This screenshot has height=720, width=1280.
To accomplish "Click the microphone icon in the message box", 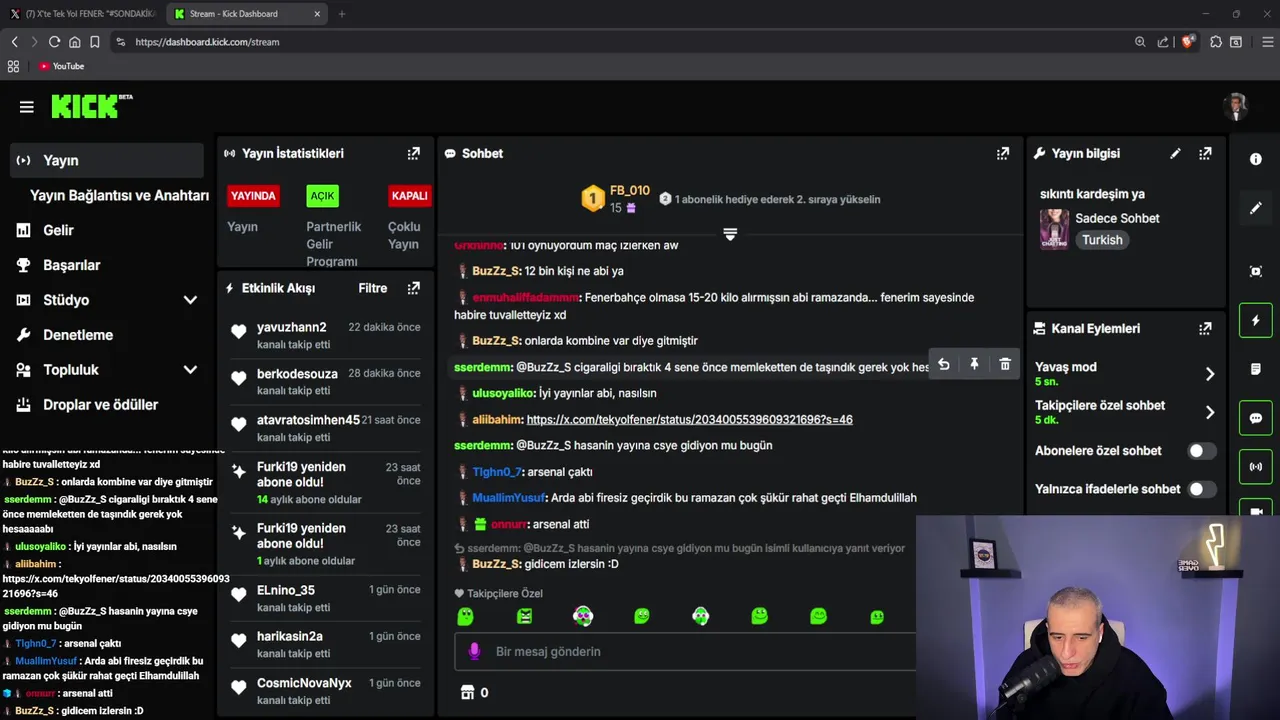I will [475, 651].
